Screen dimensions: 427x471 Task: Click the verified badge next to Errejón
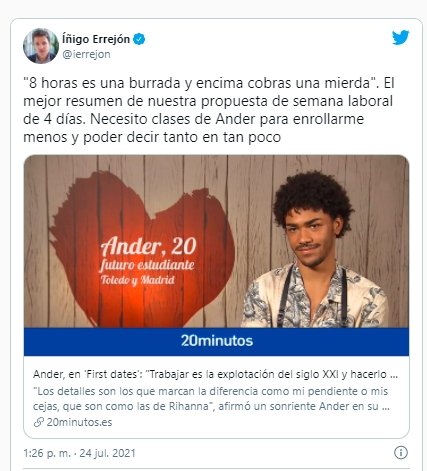[x=139, y=39]
